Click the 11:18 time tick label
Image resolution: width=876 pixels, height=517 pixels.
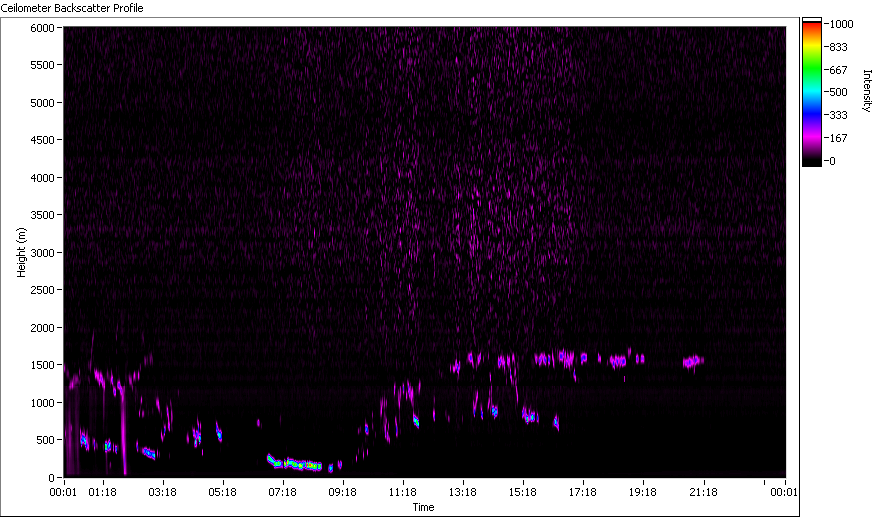(x=403, y=492)
